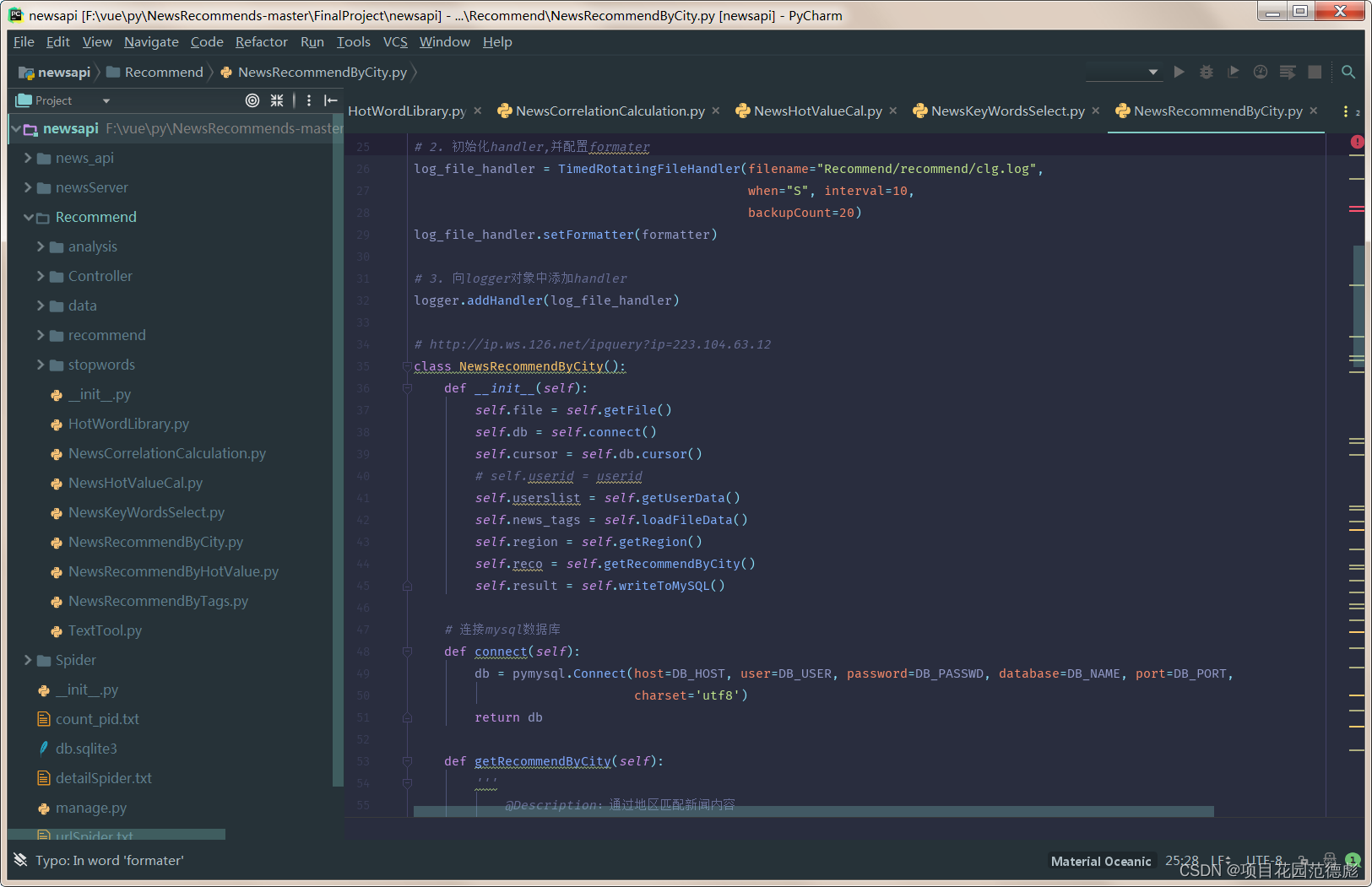
Task: Fold the class NewsRecommendByCity block
Action: click(407, 366)
